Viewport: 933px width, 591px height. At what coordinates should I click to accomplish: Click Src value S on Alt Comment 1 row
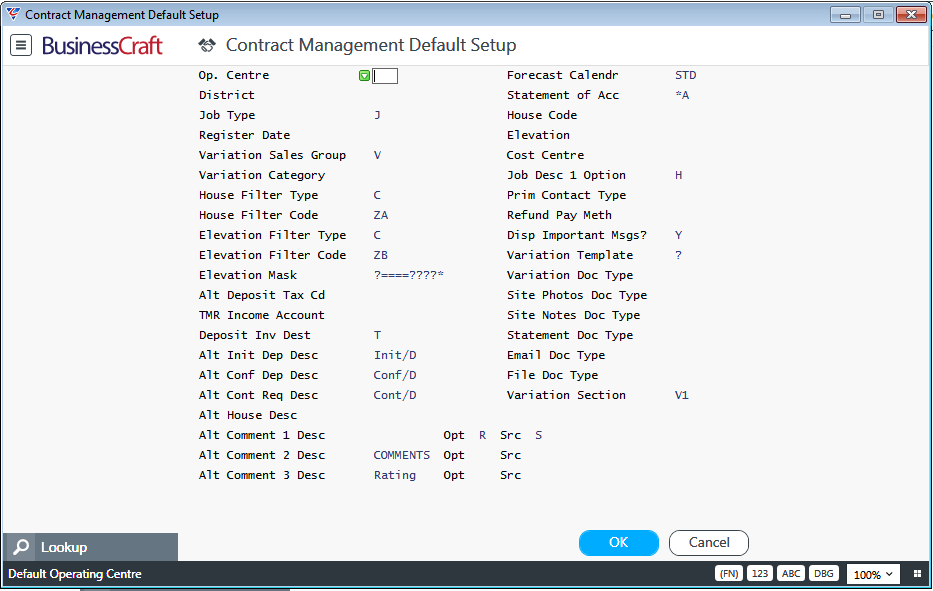[538, 435]
